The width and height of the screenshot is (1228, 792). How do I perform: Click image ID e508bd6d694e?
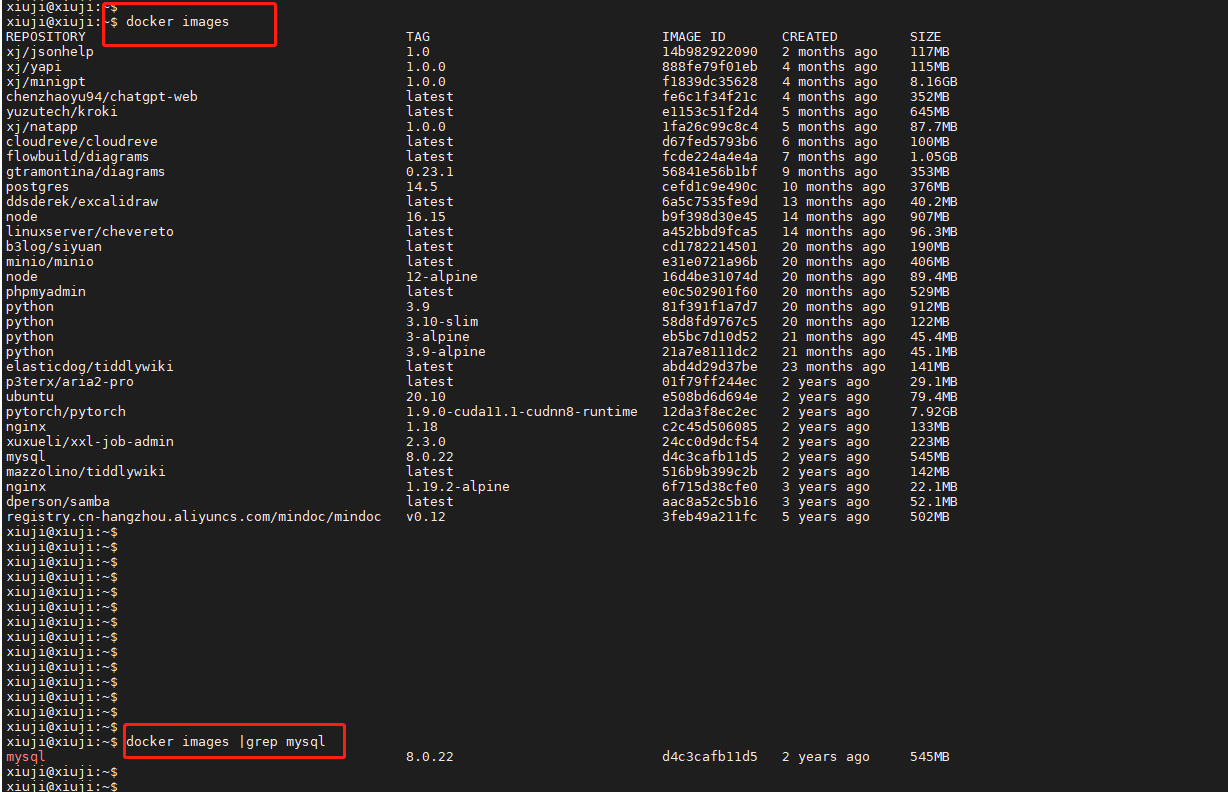click(710, 396)
